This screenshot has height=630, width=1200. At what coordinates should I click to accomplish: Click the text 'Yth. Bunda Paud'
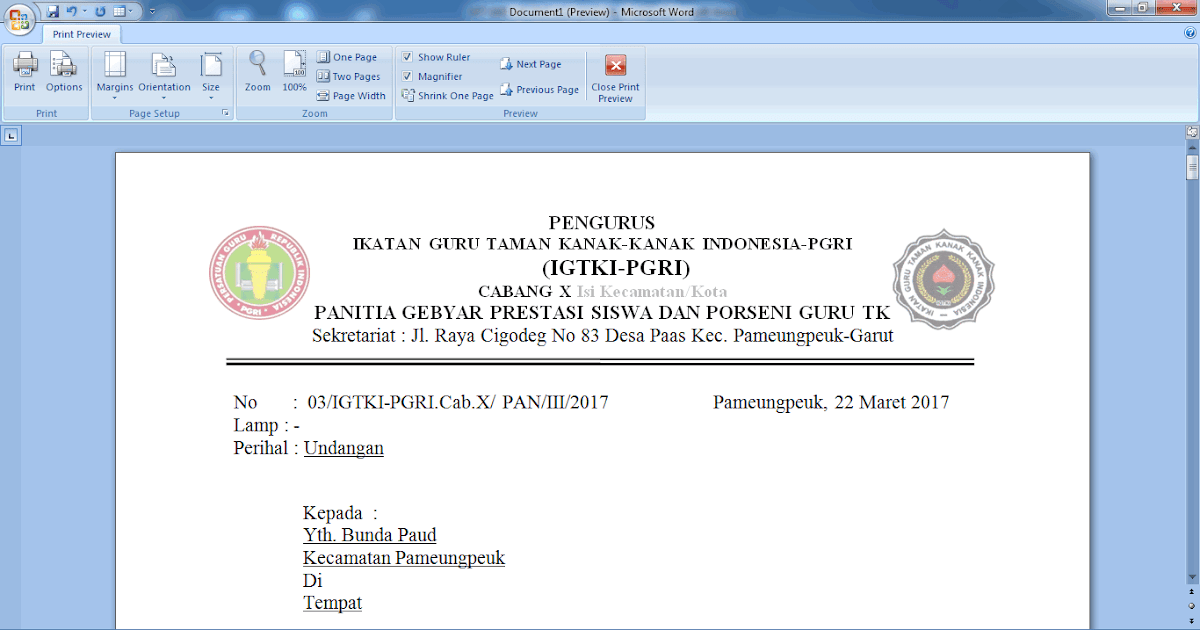pyautogui.click(x=370, y=536)
